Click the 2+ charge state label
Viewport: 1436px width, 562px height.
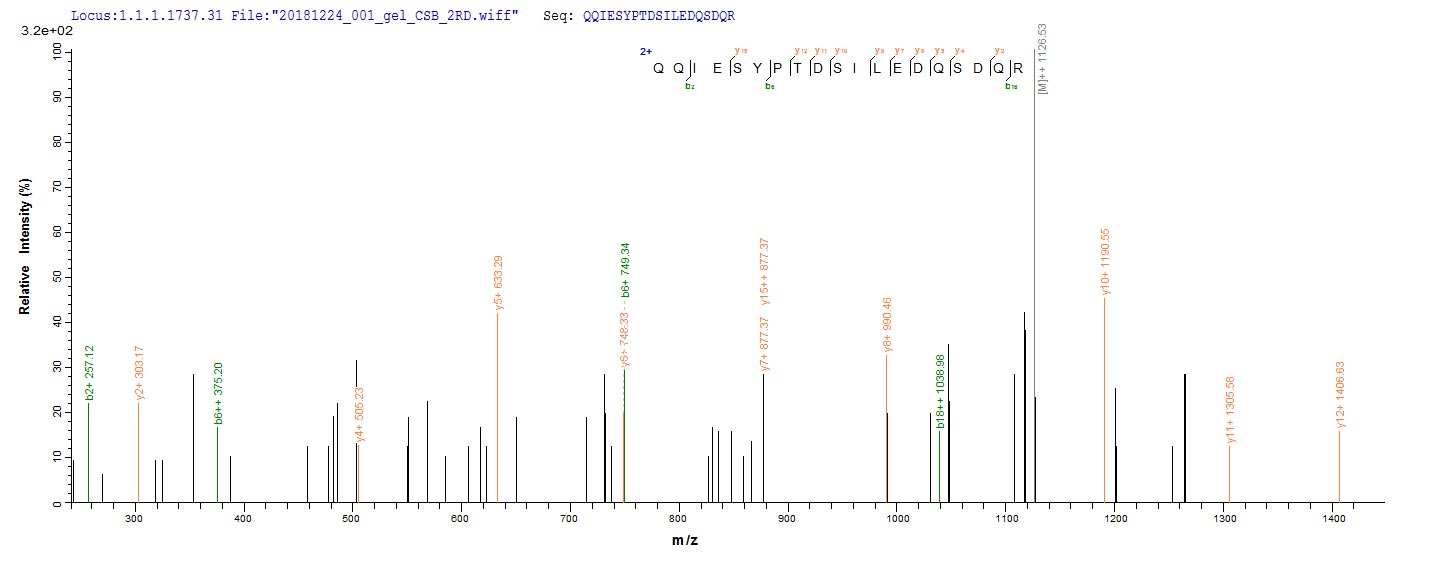tap(646, 50)
